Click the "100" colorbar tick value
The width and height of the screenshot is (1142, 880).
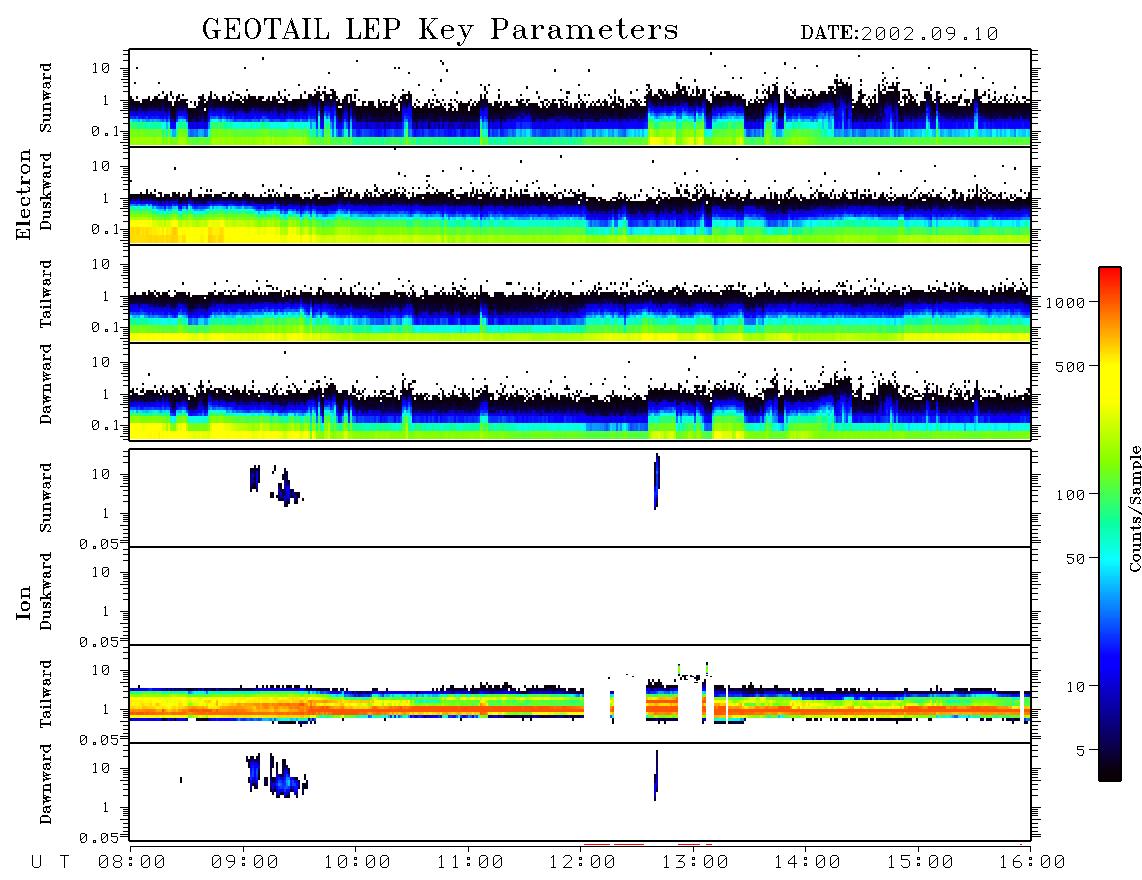pyautogui.click(x=1071, y=495)
